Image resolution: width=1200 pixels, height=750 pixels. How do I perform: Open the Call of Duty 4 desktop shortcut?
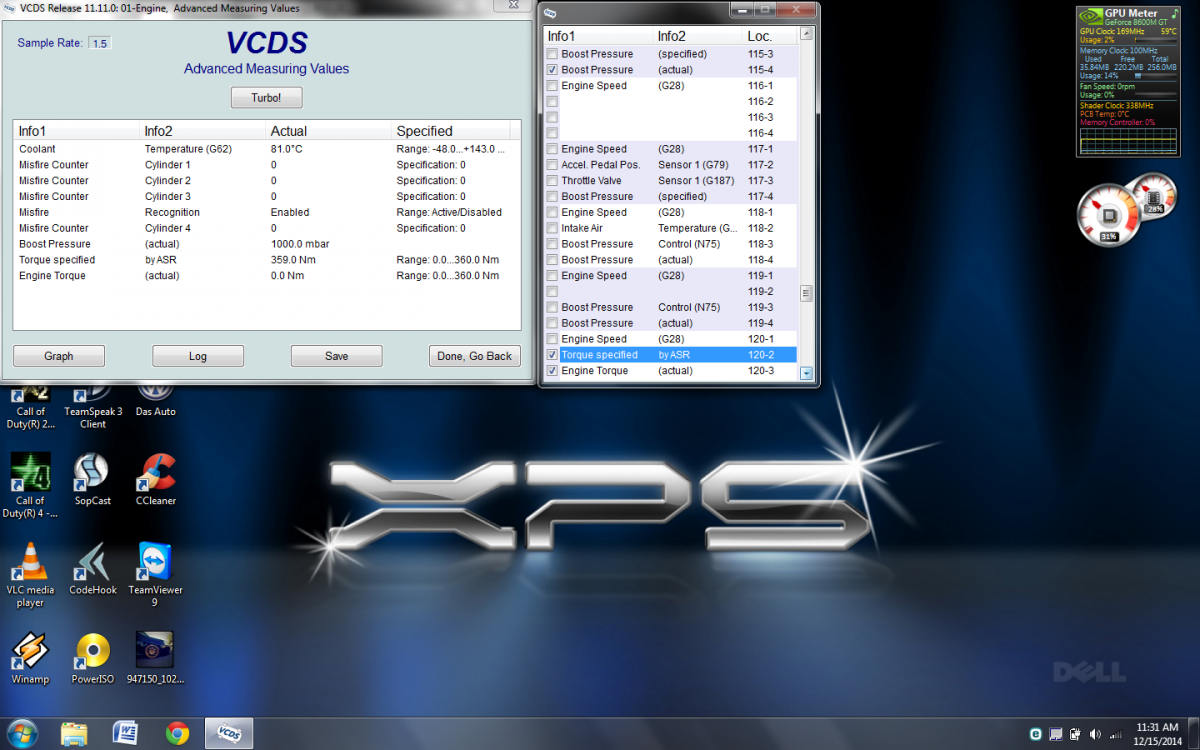click(x=30, y=485)
